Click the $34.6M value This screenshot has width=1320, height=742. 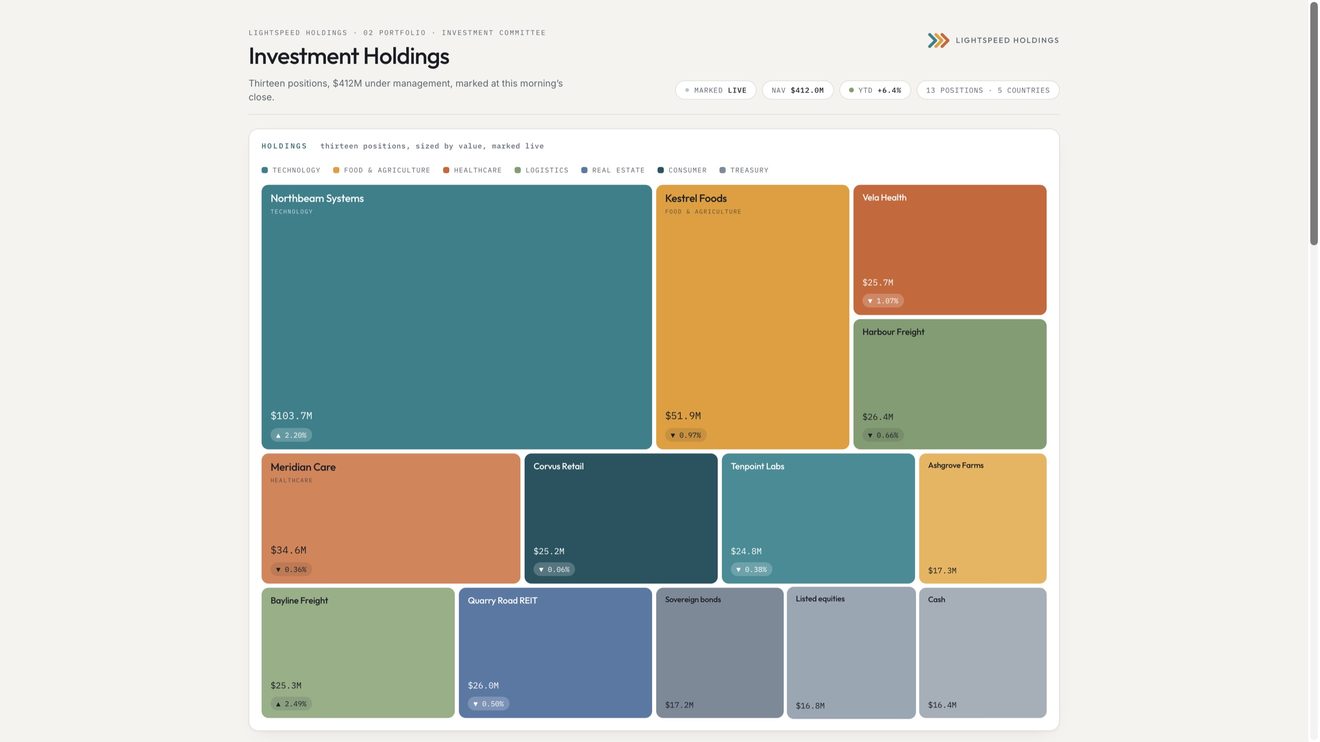coord(288,550)
